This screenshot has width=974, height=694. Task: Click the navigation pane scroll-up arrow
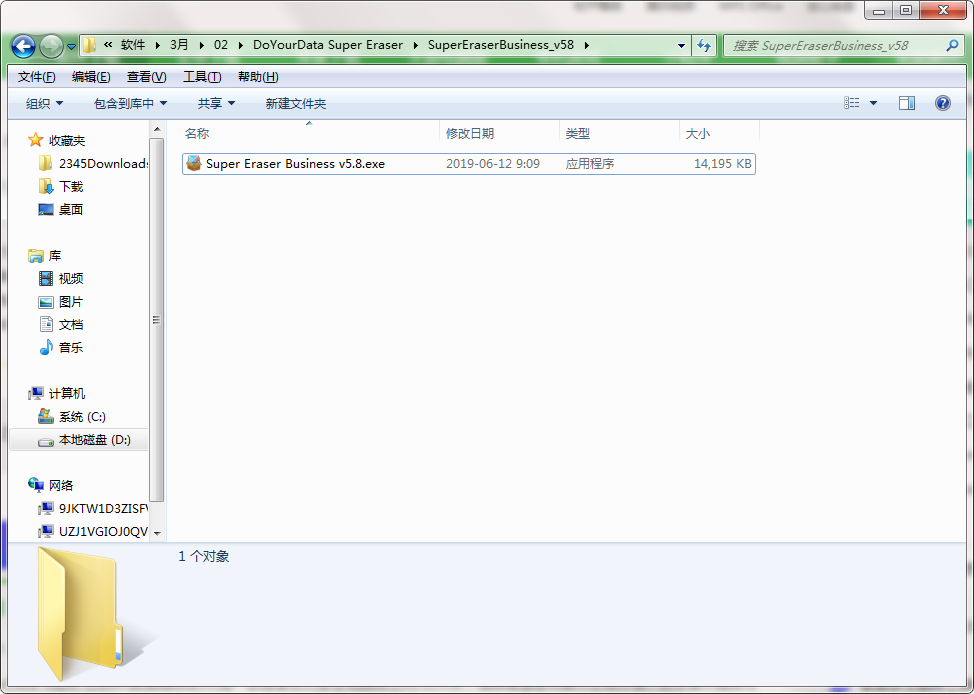[157, 129]
